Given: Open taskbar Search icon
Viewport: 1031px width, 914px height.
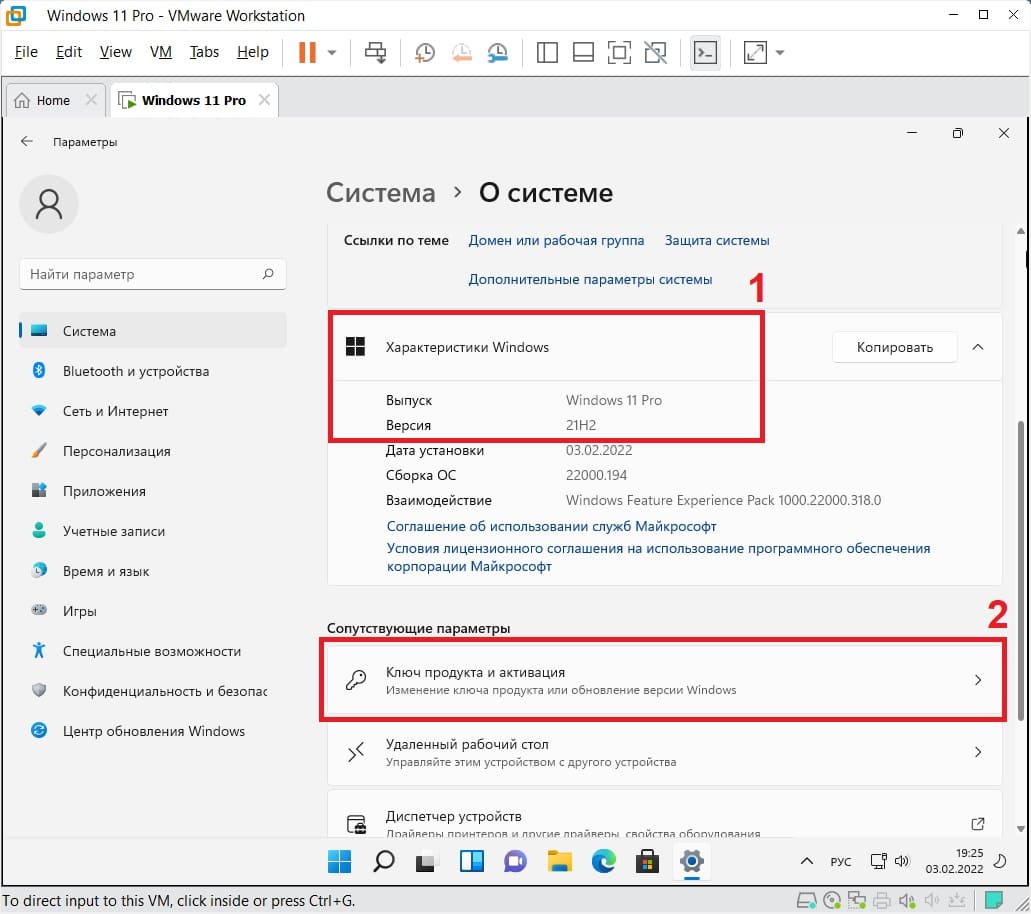Looking at the screenshot, I should coord(383,861).
